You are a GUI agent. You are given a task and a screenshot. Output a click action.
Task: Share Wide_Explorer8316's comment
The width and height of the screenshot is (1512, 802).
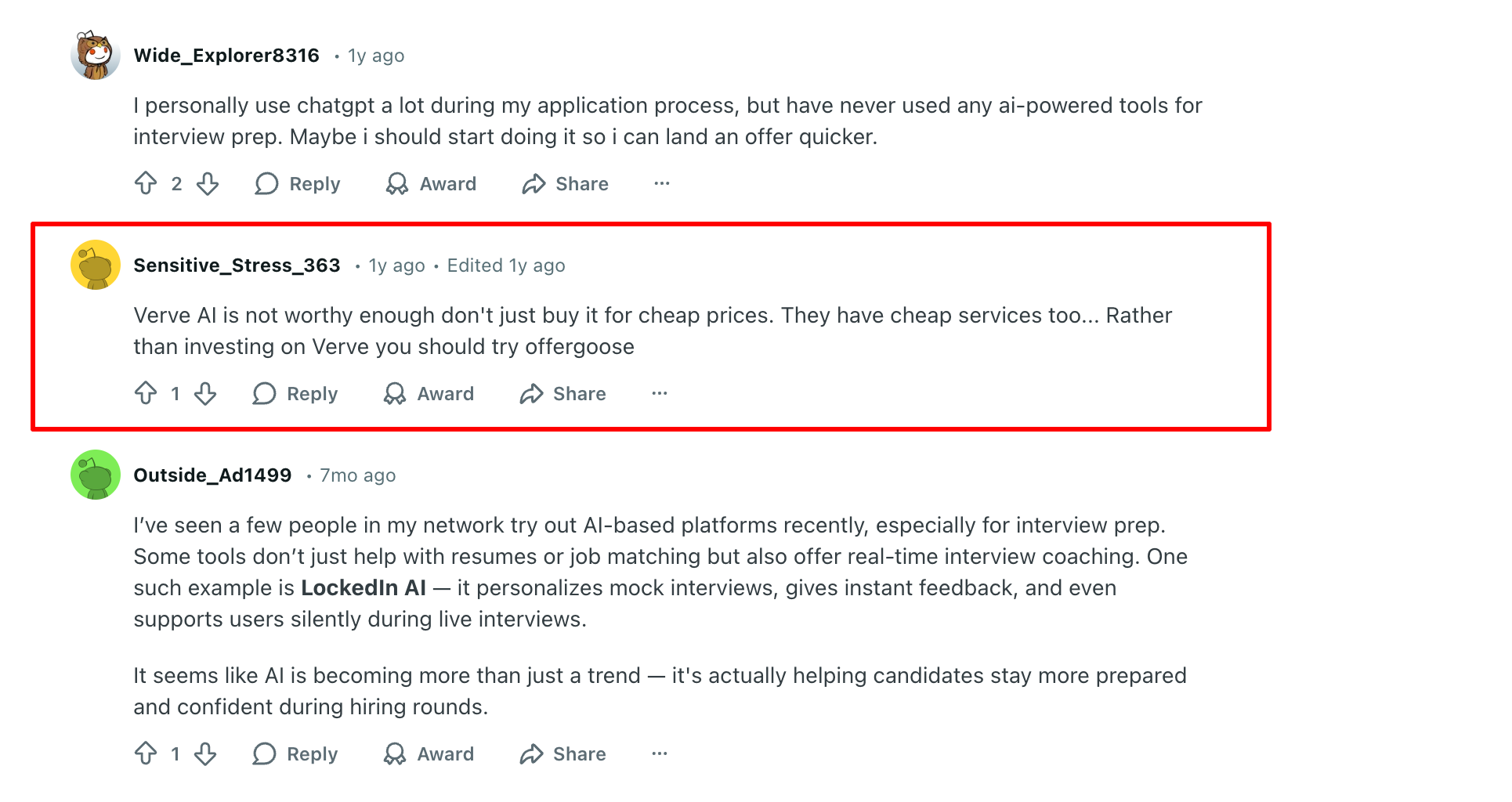click(565, 184)
